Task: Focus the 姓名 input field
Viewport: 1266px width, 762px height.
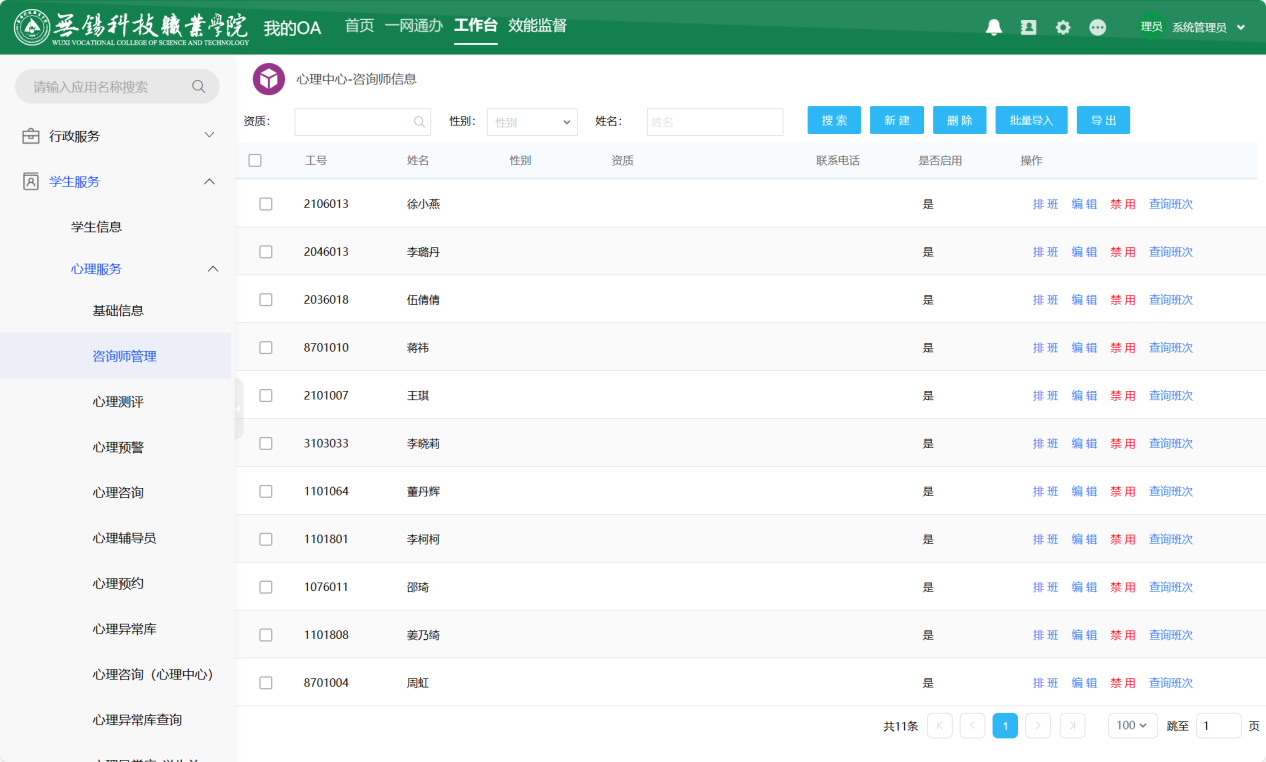Action: point(715,122)
